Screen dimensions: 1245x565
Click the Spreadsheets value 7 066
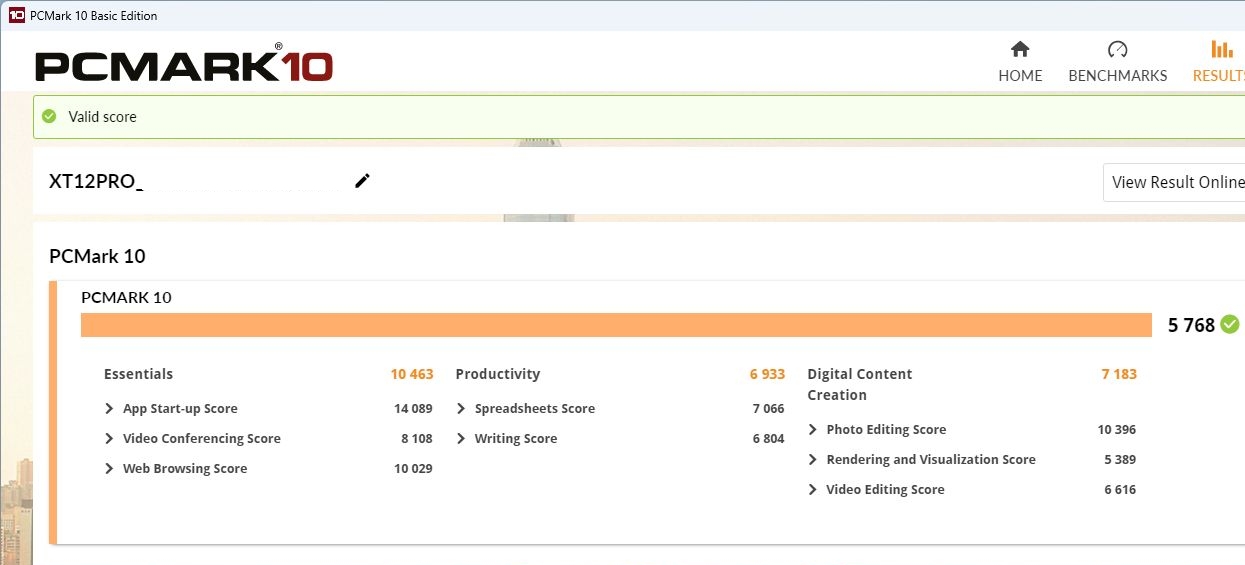pos(768,408)
